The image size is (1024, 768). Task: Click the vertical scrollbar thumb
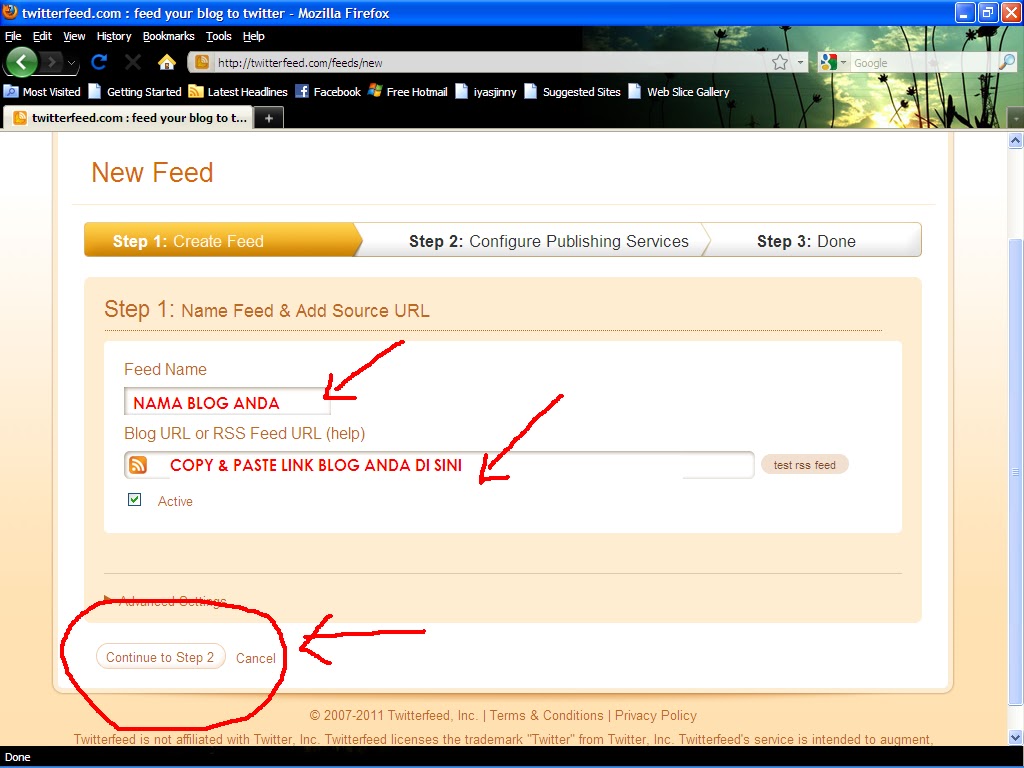[x=1016, y=472]
